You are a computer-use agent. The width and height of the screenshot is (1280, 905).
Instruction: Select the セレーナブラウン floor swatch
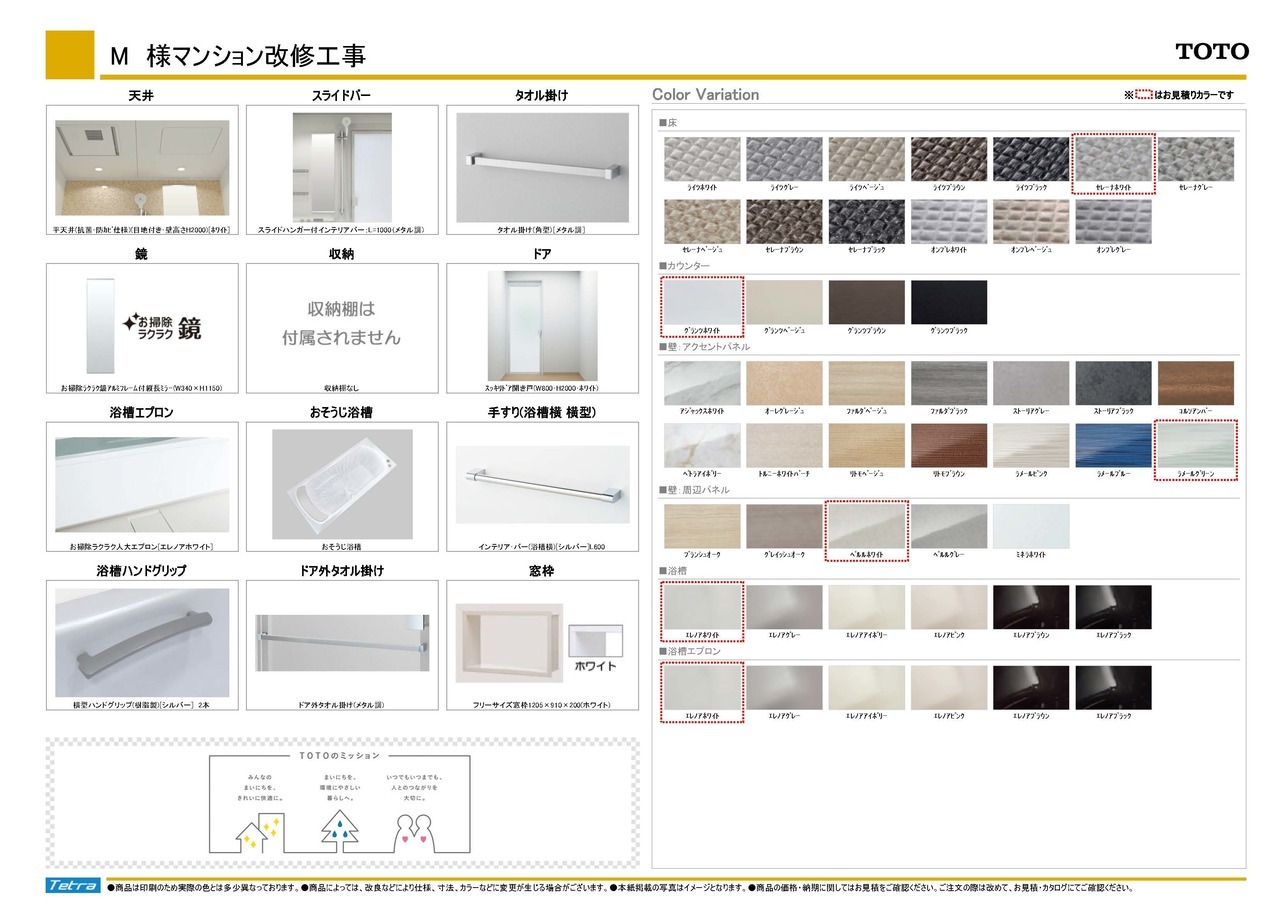pyautogui.click(x=785, y=222)
